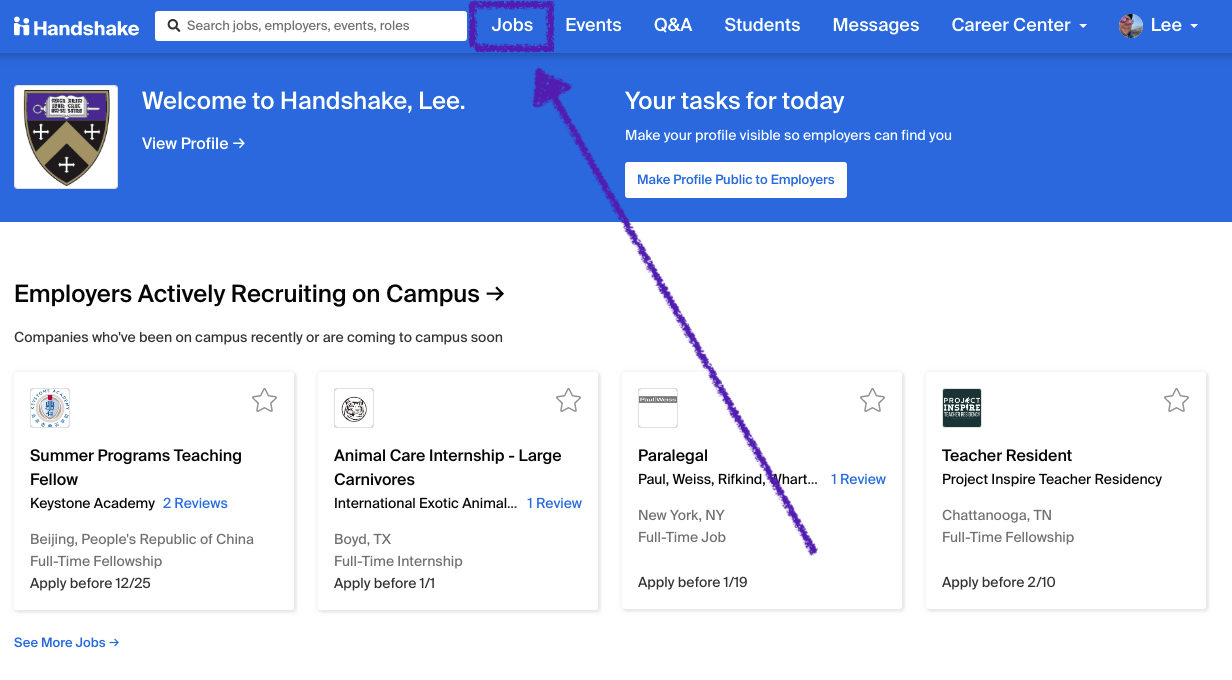The image size is (1232, 680).
Task: Open the Q&A tab
Action: click(673, 25)
